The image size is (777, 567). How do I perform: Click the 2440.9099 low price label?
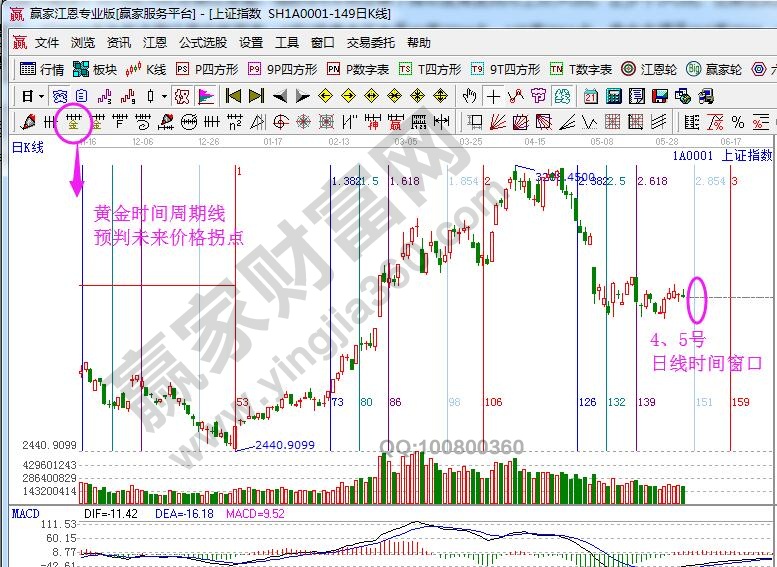tap(285, 445)
